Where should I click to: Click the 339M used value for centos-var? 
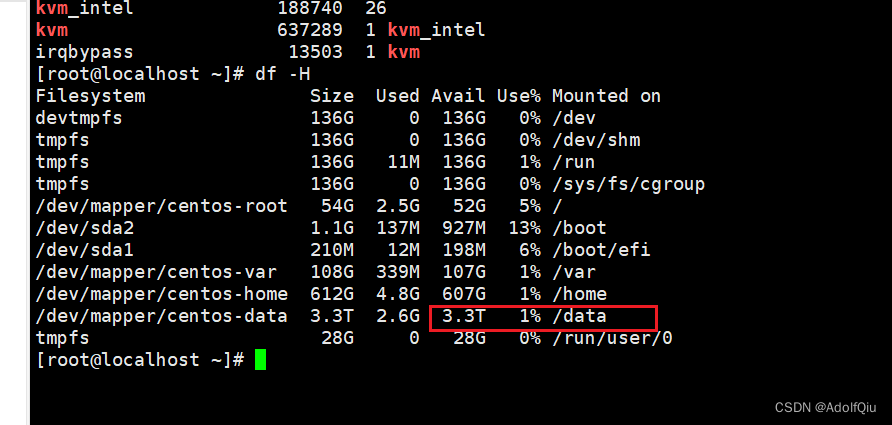[x=397, y=272]
